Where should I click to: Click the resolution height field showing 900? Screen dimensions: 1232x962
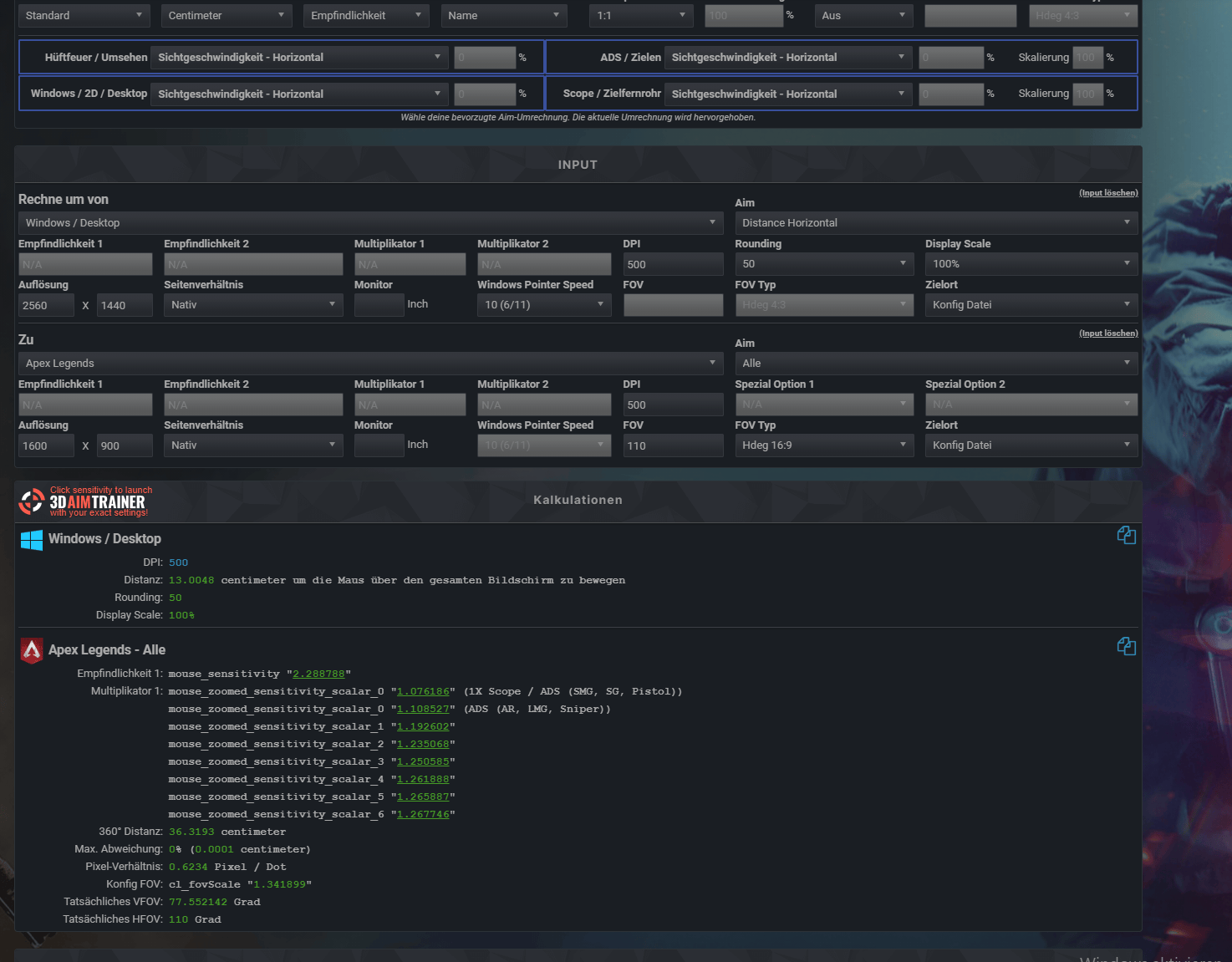tap(125, 445)
